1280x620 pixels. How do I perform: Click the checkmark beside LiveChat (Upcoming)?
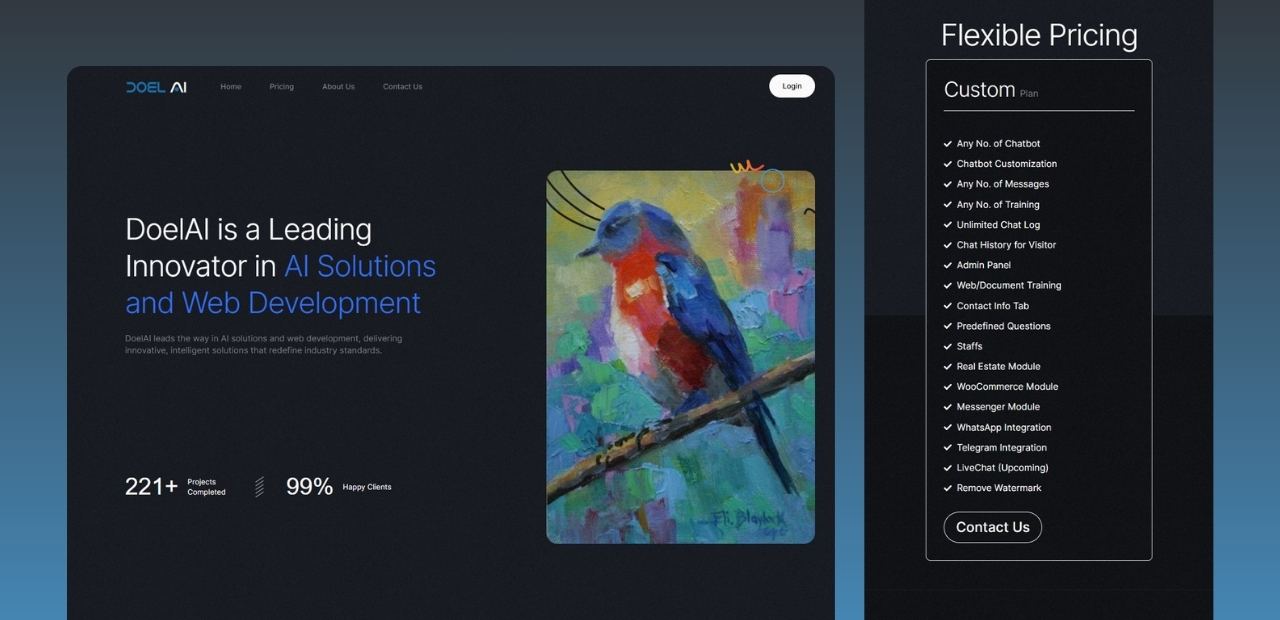pyautogui.click(x=948, y=468)
